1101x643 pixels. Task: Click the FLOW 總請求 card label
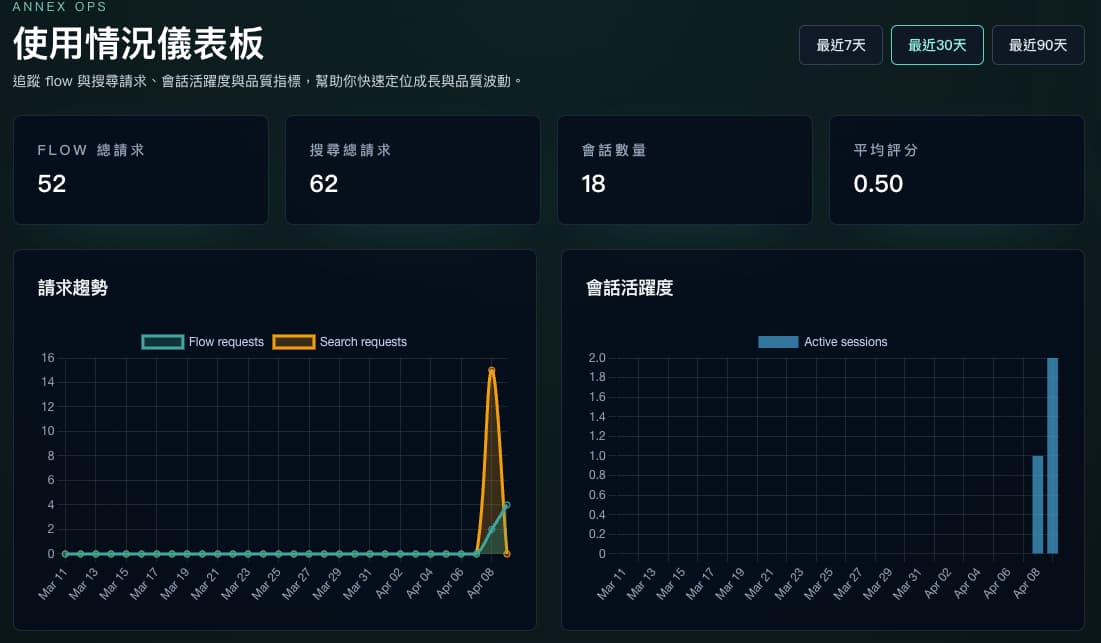[x=91, y=150]
